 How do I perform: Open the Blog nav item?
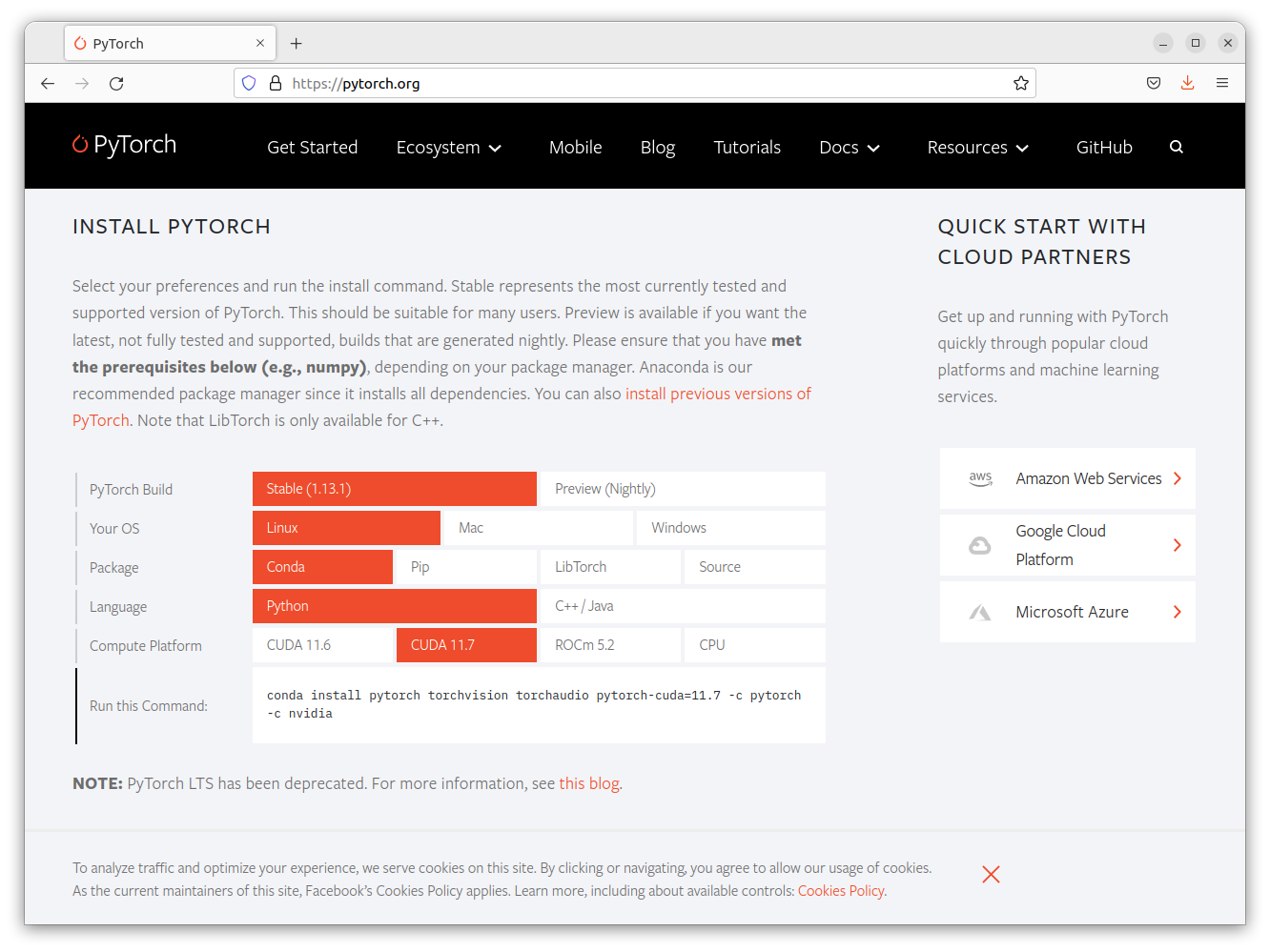pos(658,148)
